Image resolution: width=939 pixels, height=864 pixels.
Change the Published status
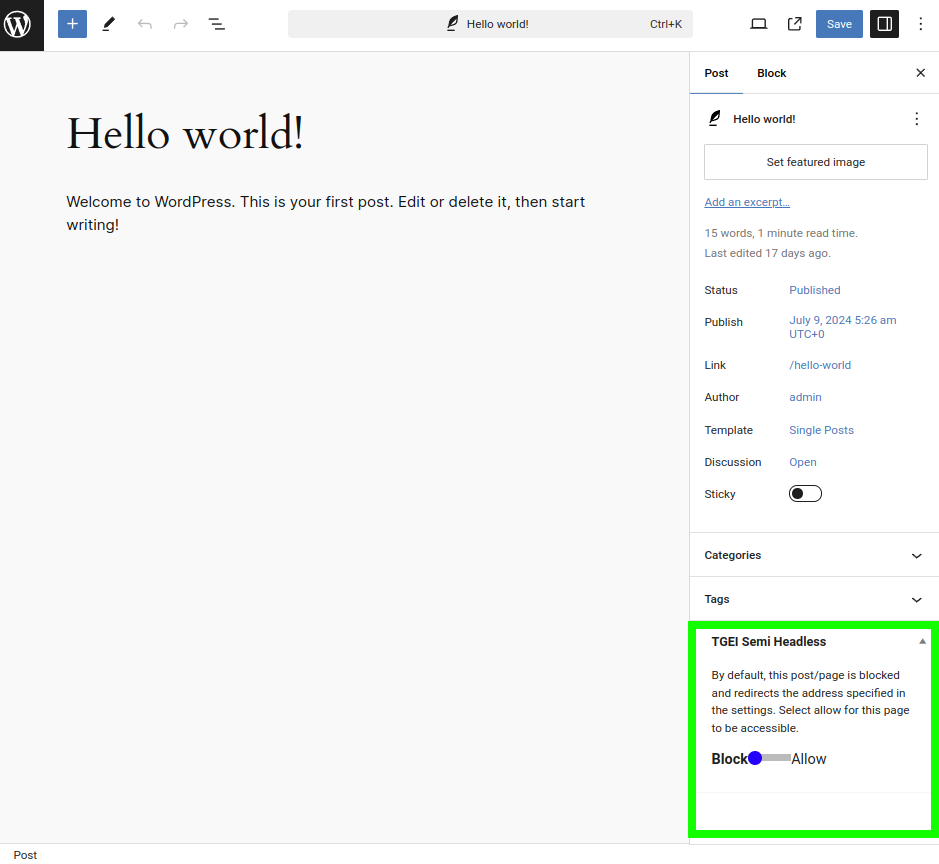click(814, 290)
